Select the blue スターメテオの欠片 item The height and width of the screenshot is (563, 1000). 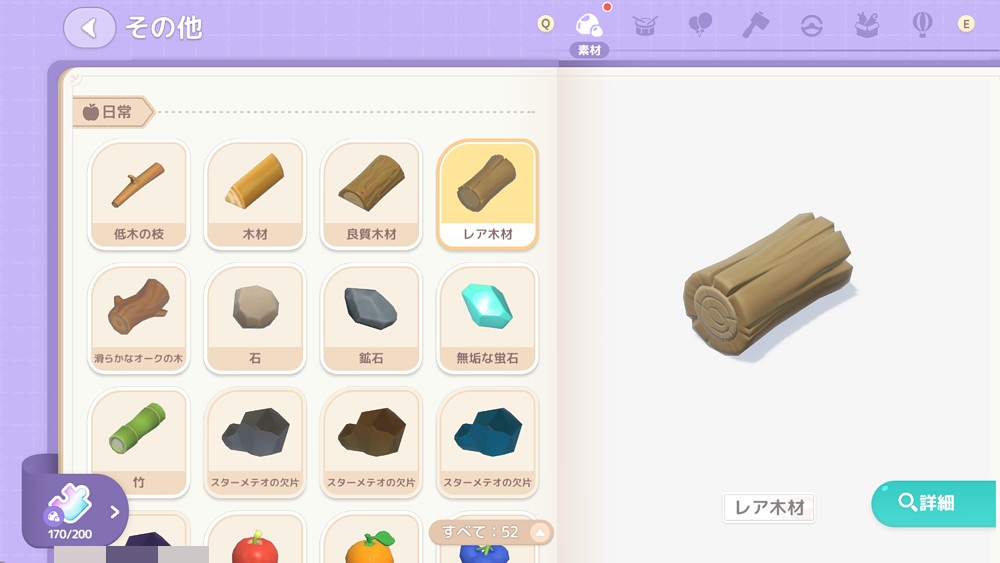tap(487, 442)
